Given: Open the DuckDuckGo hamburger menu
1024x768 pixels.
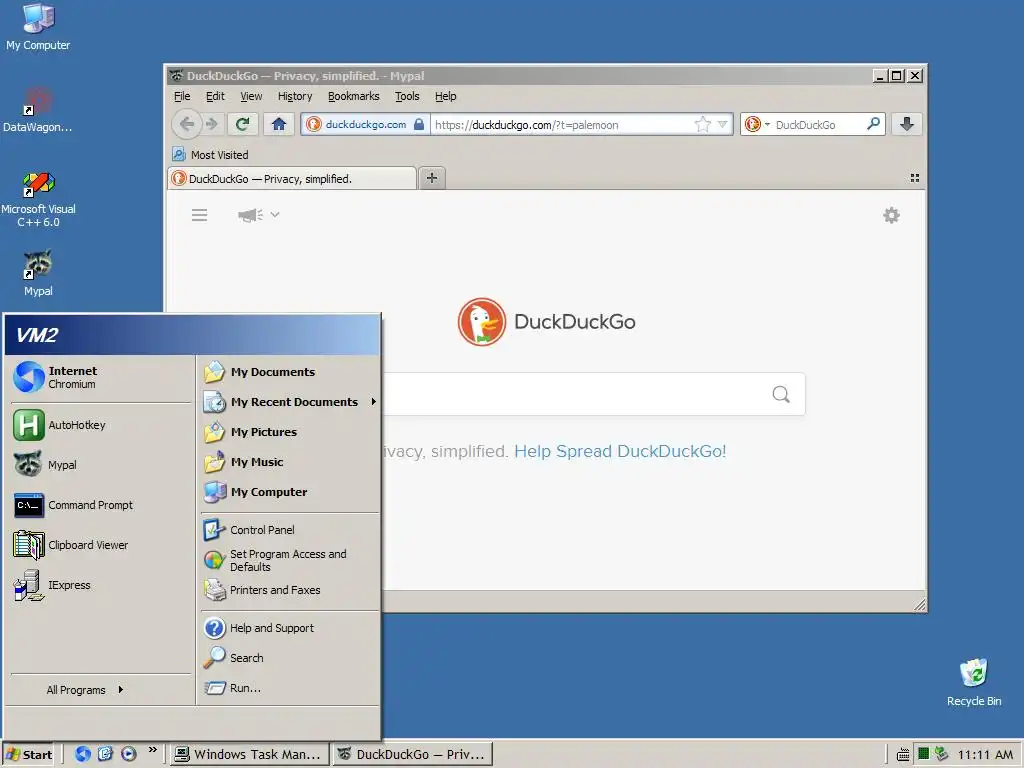Looking at the screenshot, I should pos(199,215).
